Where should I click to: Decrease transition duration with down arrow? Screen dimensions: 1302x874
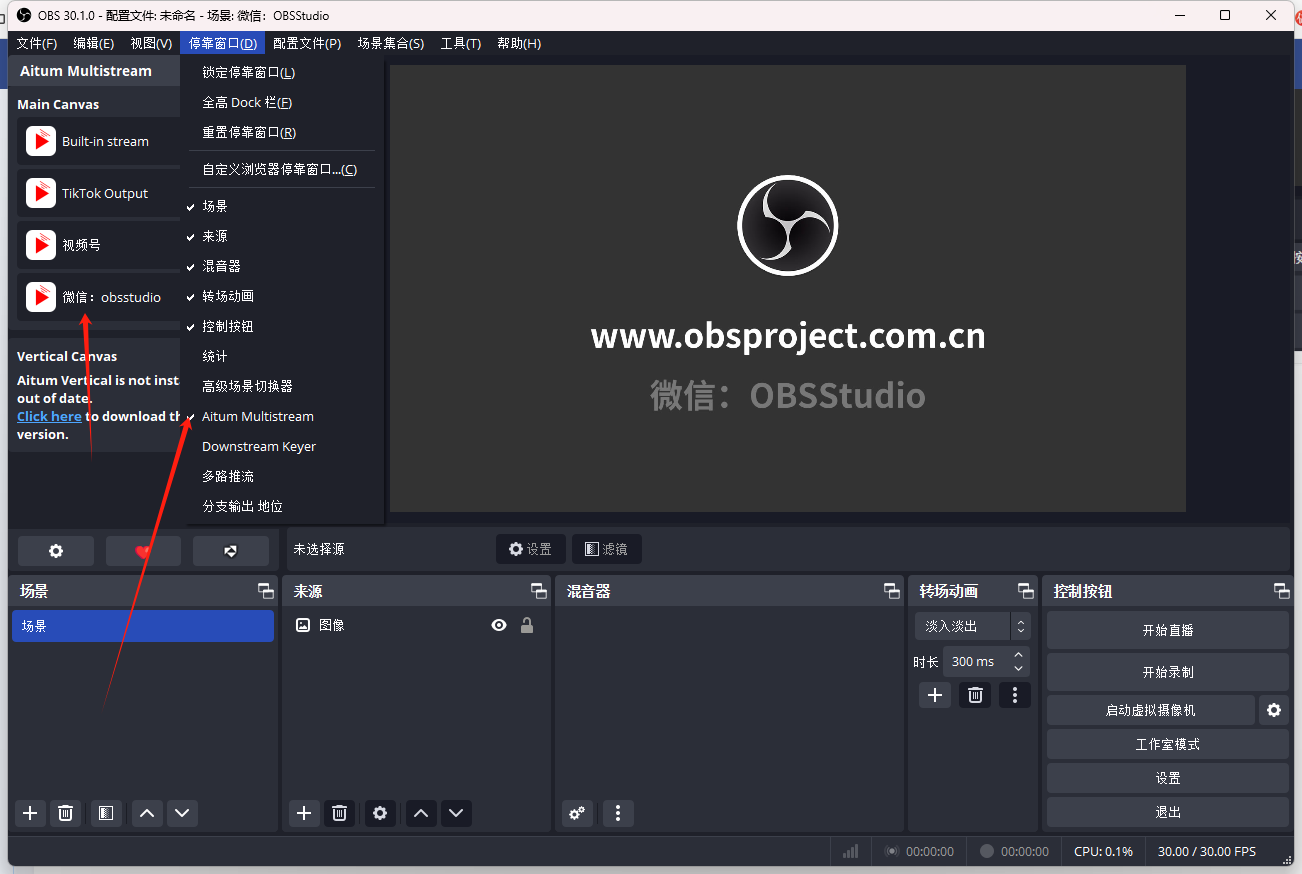pos(1019,668)
